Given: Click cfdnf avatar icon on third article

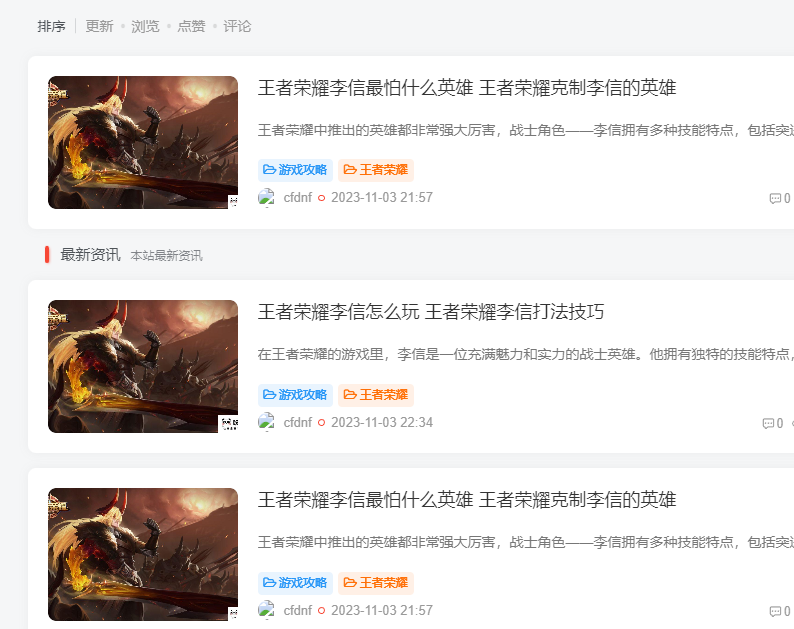Looking at the screenshot, I should [266, 610].
